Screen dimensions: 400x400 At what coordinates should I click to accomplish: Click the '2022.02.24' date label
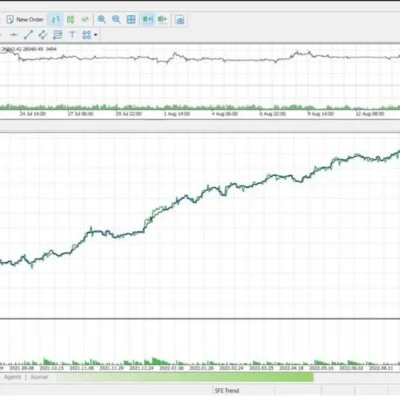pyautogui.click(x=231, y=368)
